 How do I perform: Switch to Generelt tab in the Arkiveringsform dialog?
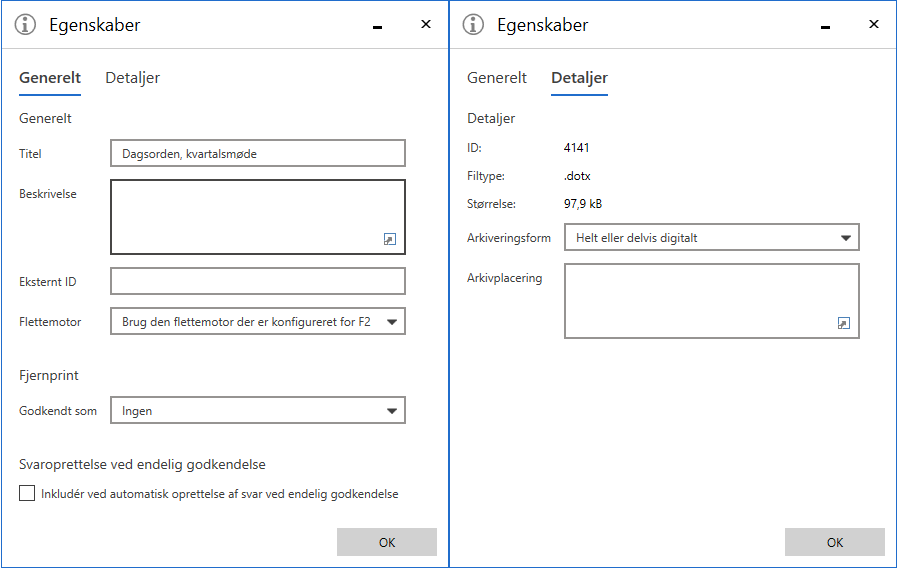[x=497, y=78]
